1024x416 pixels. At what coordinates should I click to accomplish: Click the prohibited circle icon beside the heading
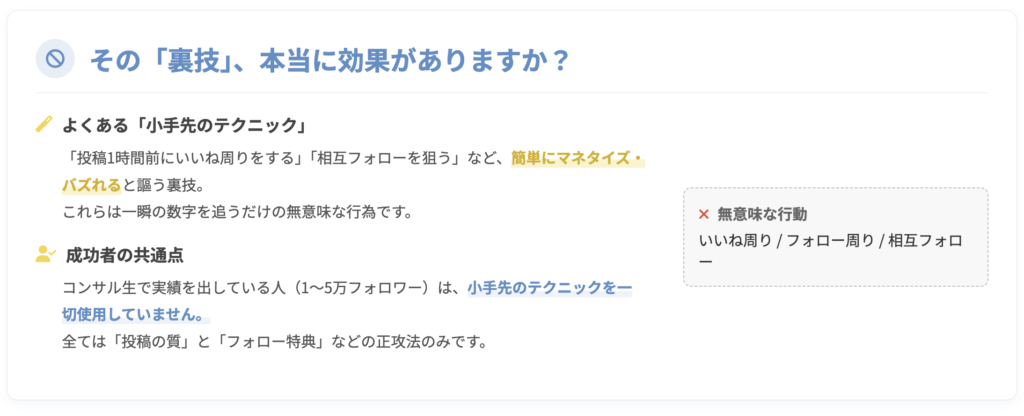pyautogui.click(x=54, y=59)
